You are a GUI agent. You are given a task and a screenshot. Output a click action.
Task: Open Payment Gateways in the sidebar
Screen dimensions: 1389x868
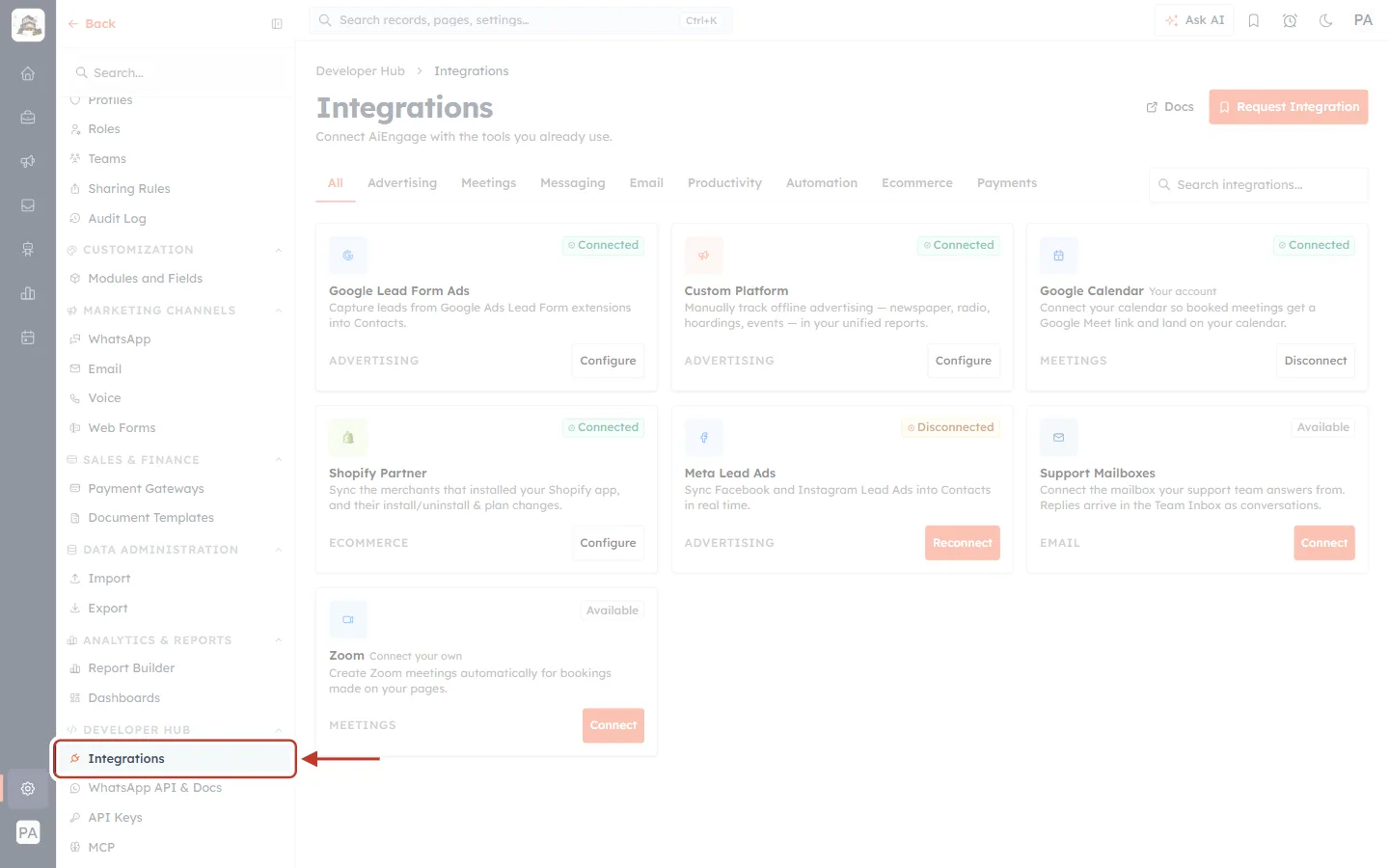click(146, 489)
